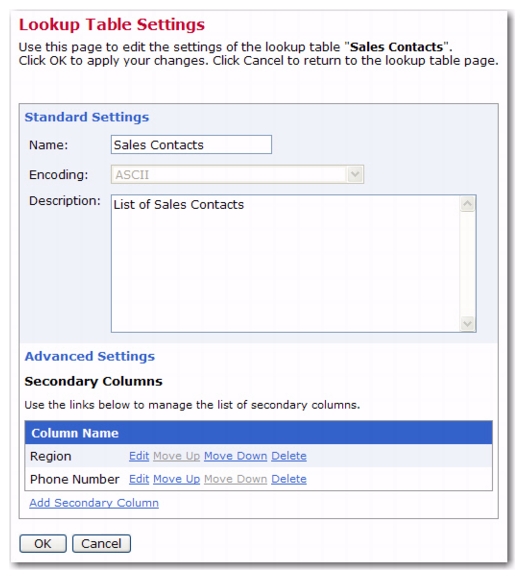Click the Add Secondary Column link
Screen dimensions: 520x580
point(94,503)
